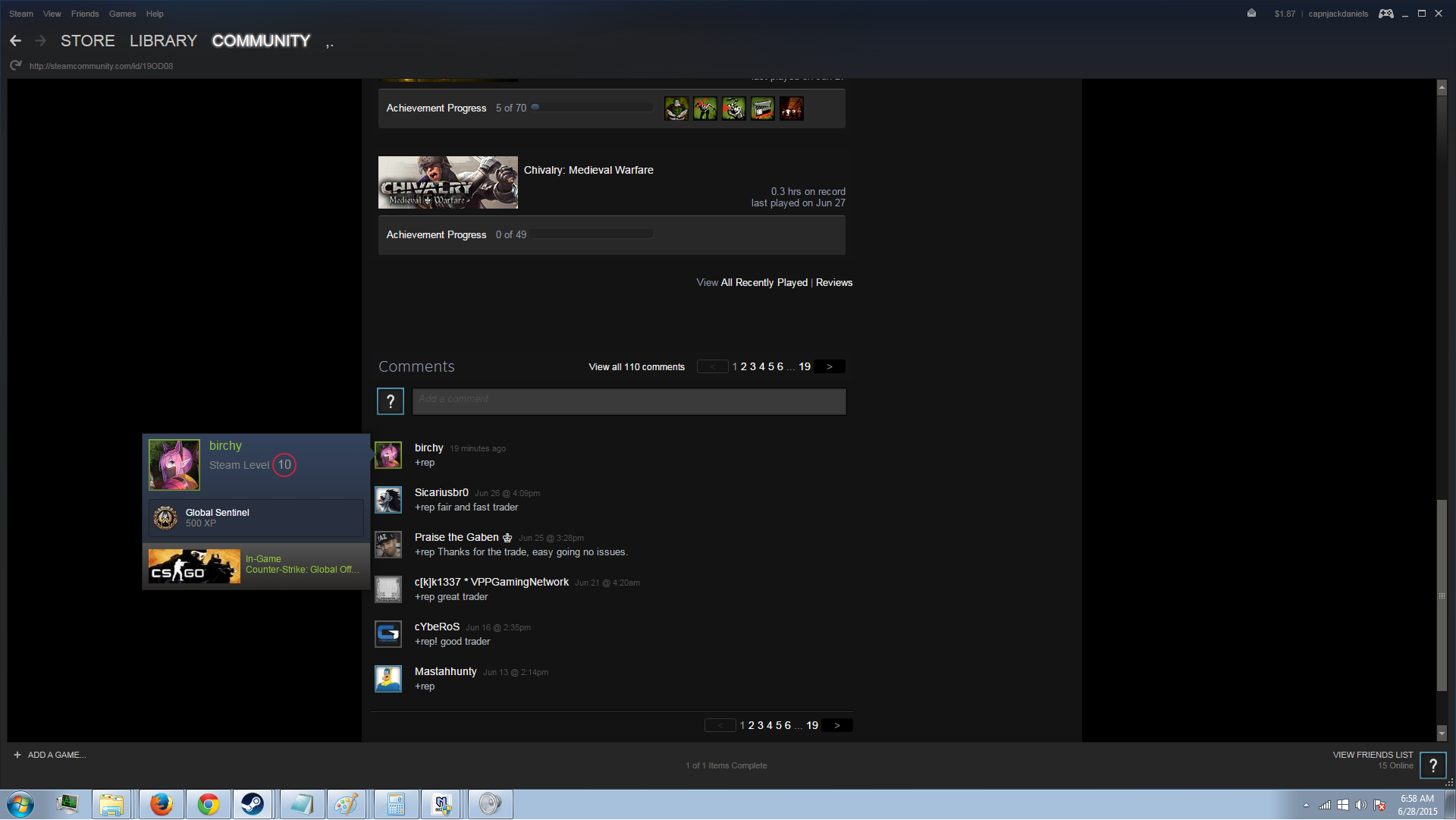Click the first achievement icon
Image resolution: width=1456 pixels, height=820 pixels.
pyautogui.click(x=676, y=108)
